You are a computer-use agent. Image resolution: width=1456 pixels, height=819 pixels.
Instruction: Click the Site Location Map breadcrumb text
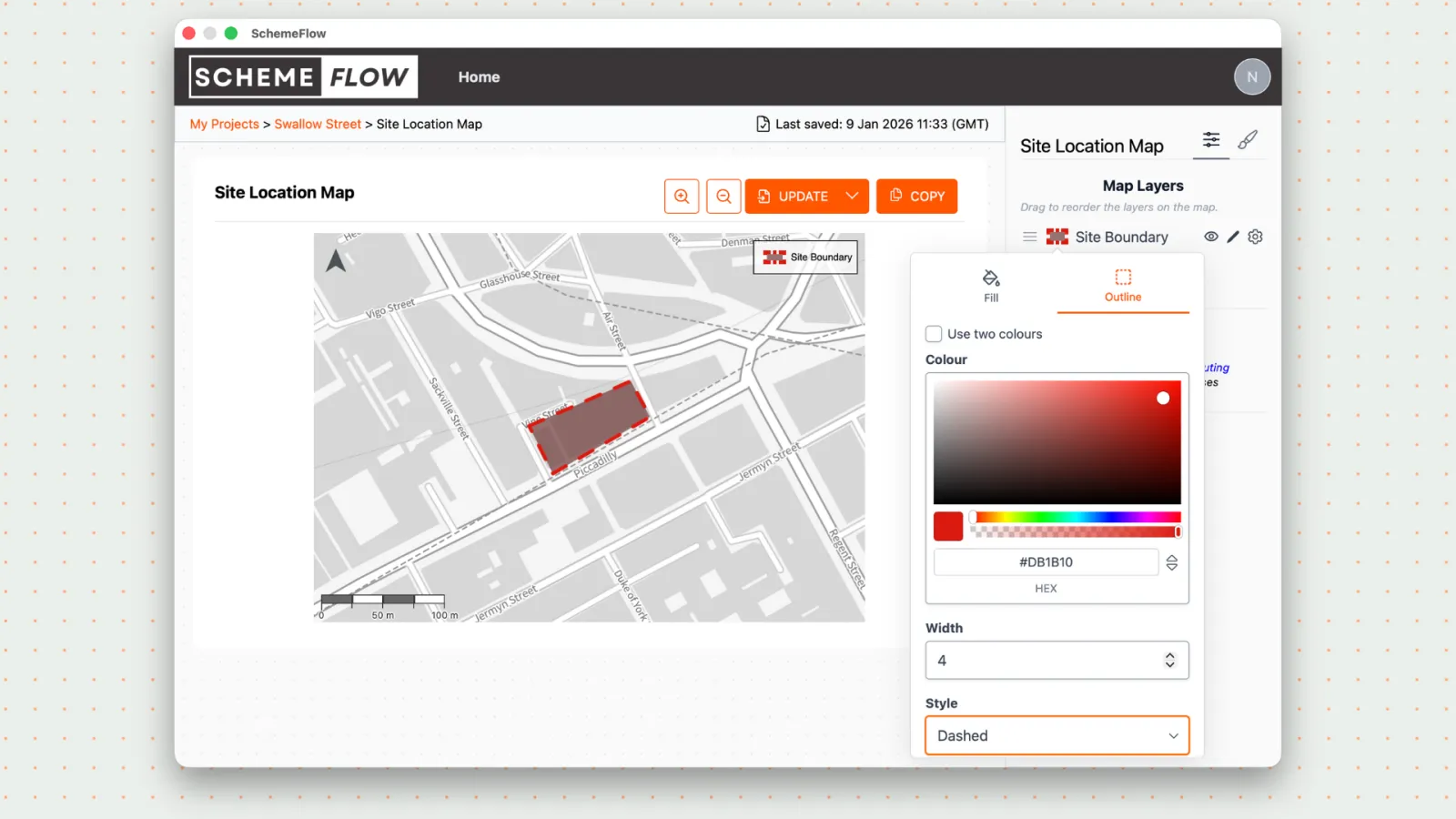pyautogui.click(x=430, y=124)
